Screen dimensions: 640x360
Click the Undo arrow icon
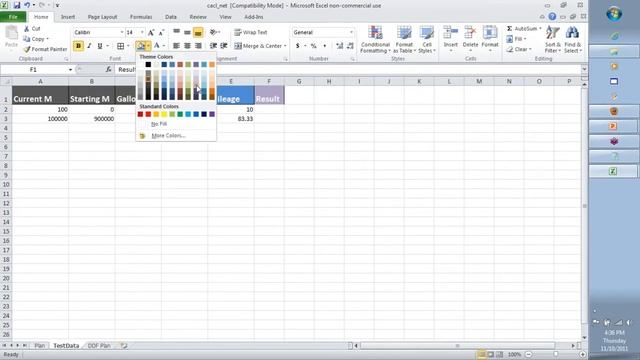point(27,5)
